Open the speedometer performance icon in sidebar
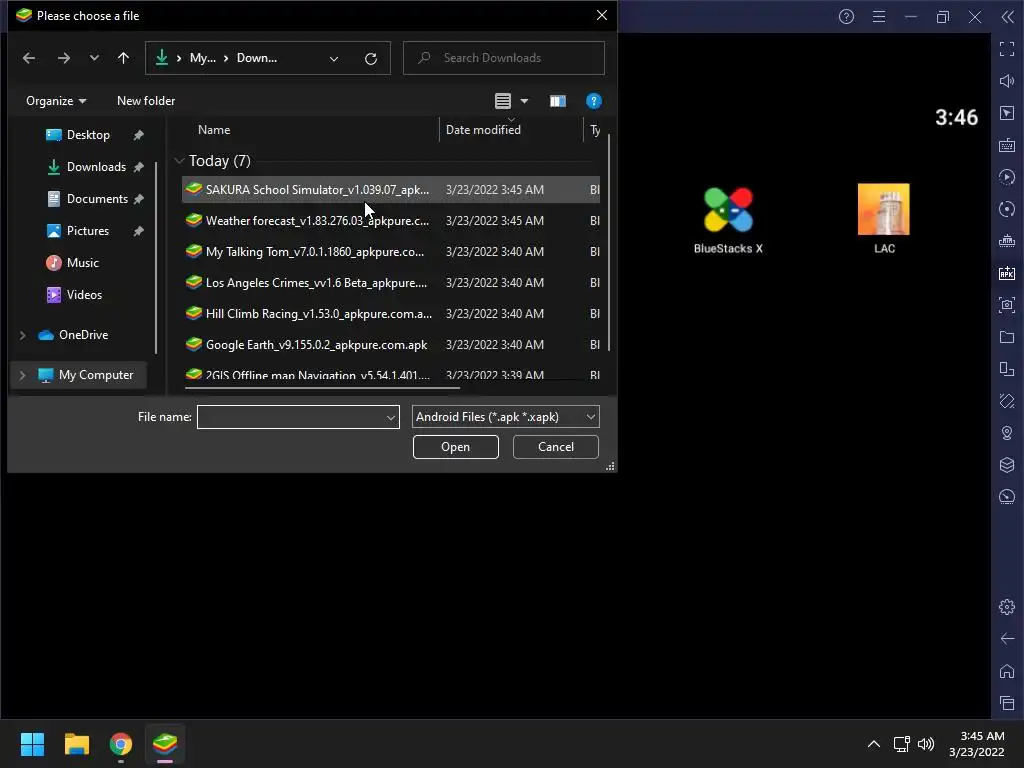Image resolution: width=1024 pixels, height=768 pixels. (1006, 497)
